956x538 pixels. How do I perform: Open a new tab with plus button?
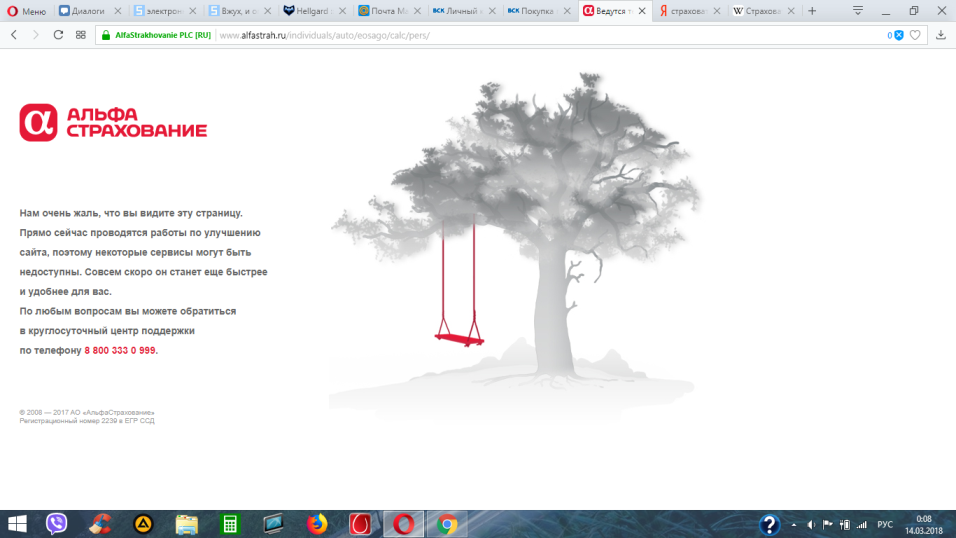pyautogui.click(x=812, y=11)
